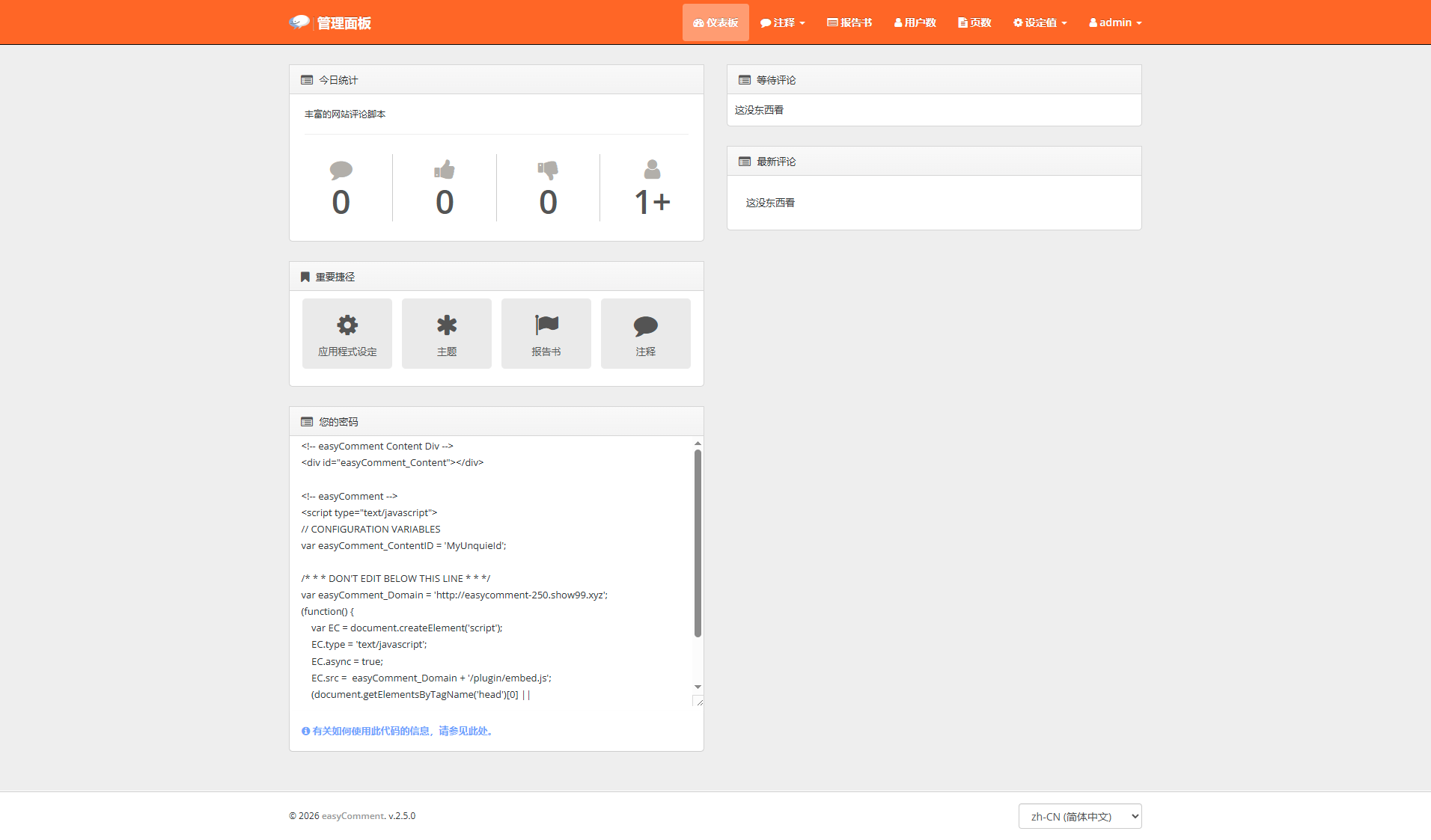Open the flag 报告书 shortcut
1431x840 pixels.
546,334
